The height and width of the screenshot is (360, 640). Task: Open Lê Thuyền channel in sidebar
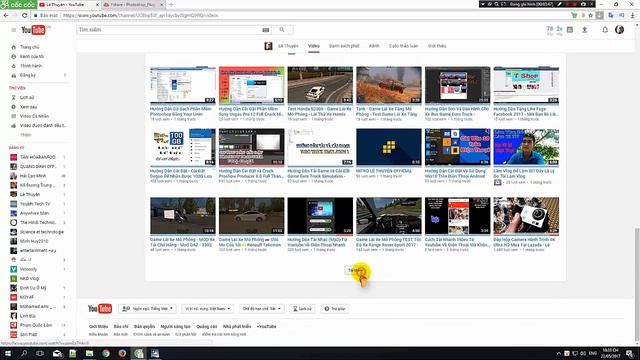[x=30, y=195]
